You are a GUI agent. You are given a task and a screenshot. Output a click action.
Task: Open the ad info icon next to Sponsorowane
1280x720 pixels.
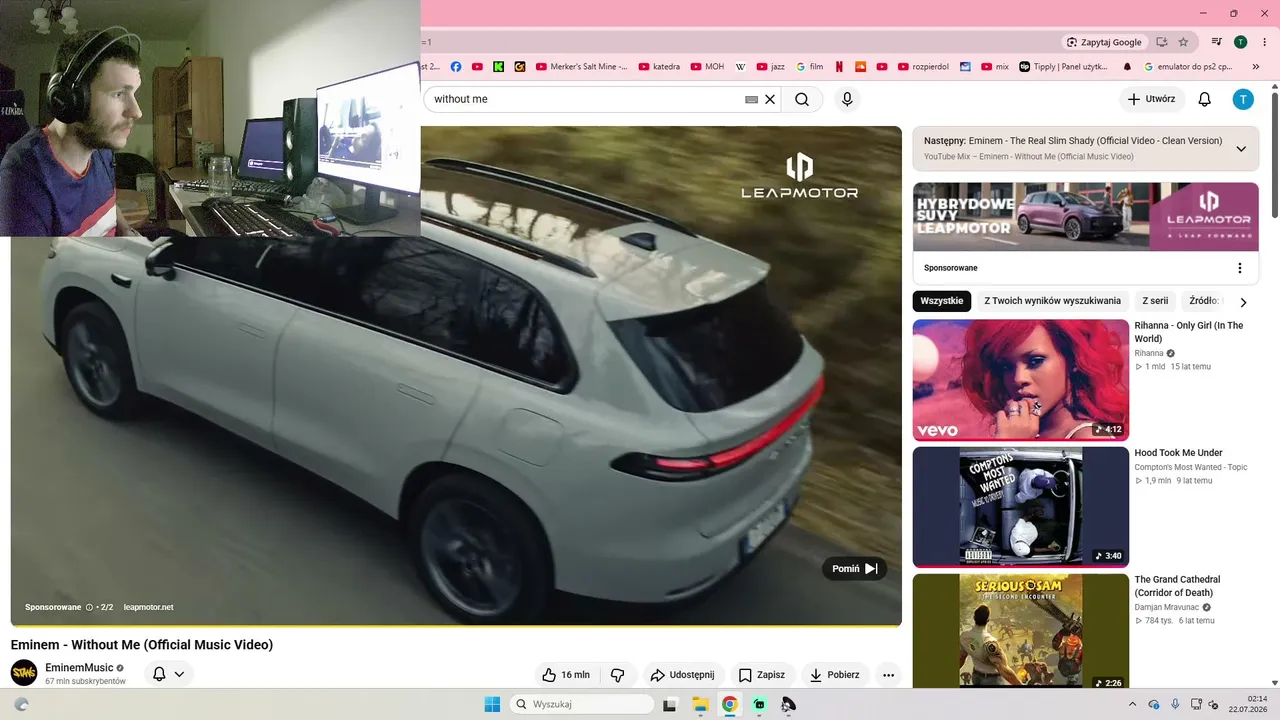pyautogui.click(x=89, y=607)
